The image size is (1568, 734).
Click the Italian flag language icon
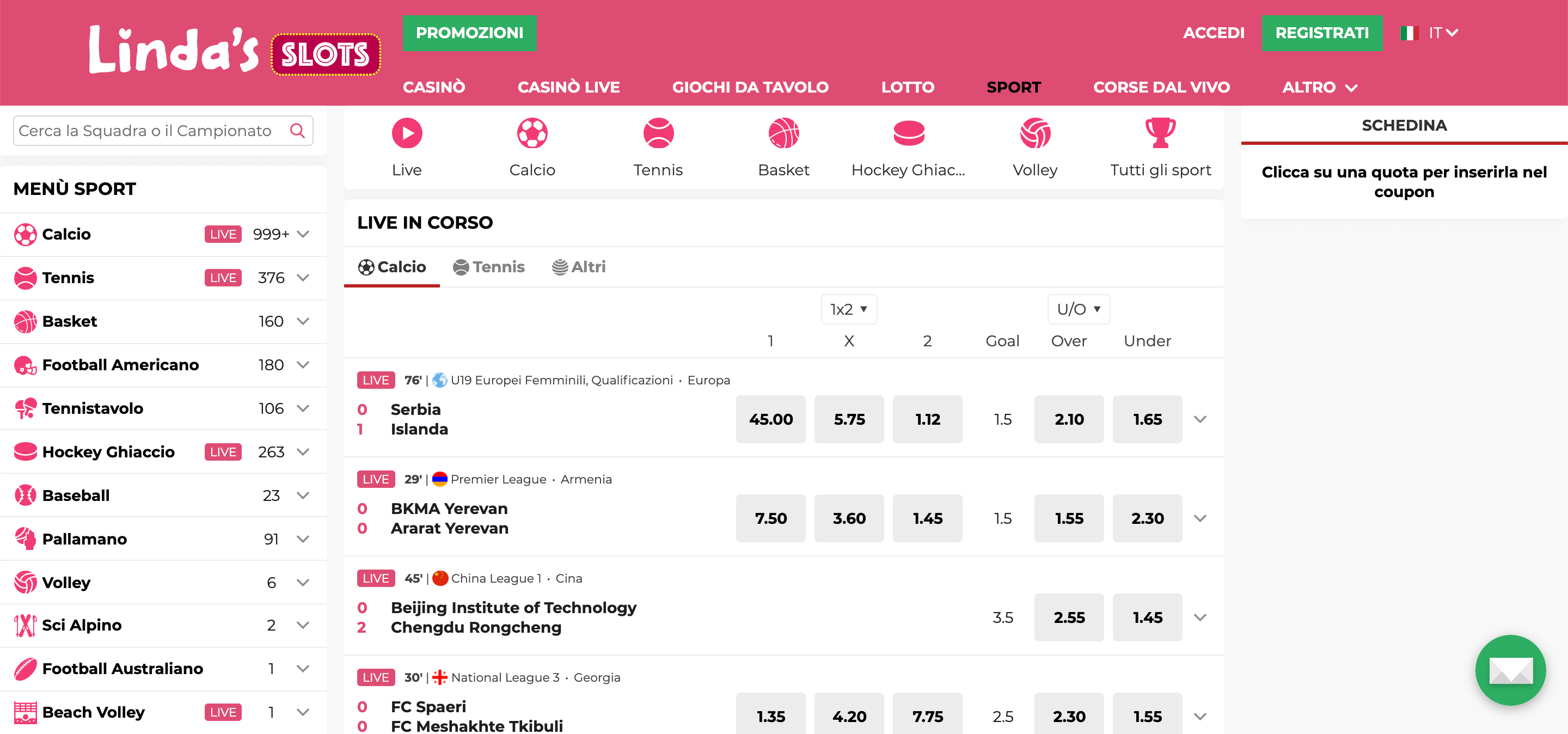click(x=1409, y=33)
